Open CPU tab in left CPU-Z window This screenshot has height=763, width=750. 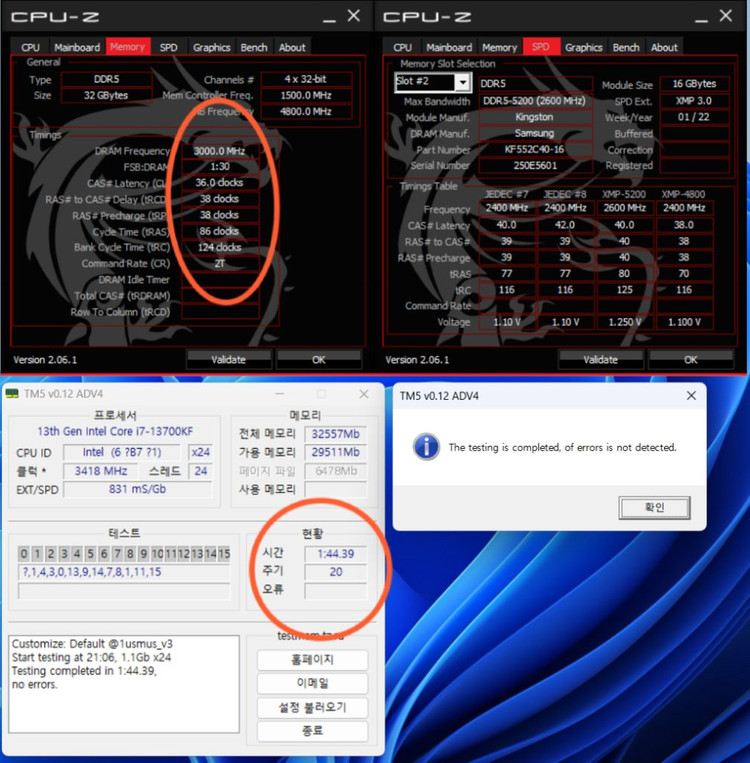coord(30,47)
